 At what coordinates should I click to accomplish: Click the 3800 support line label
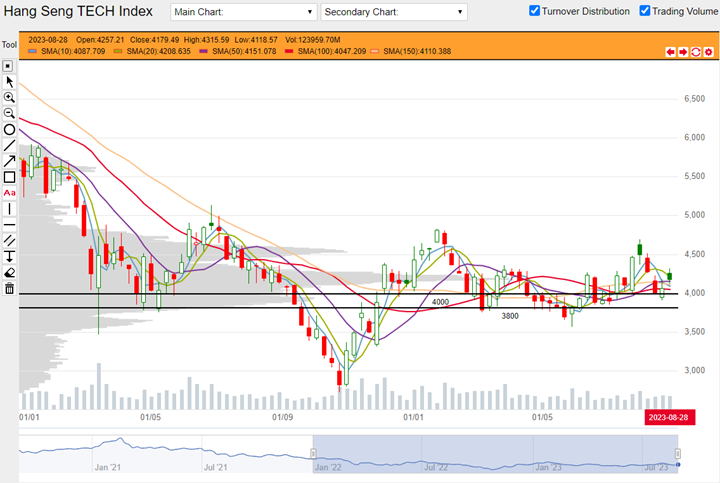pyautogui.click(x=510, y=316)
